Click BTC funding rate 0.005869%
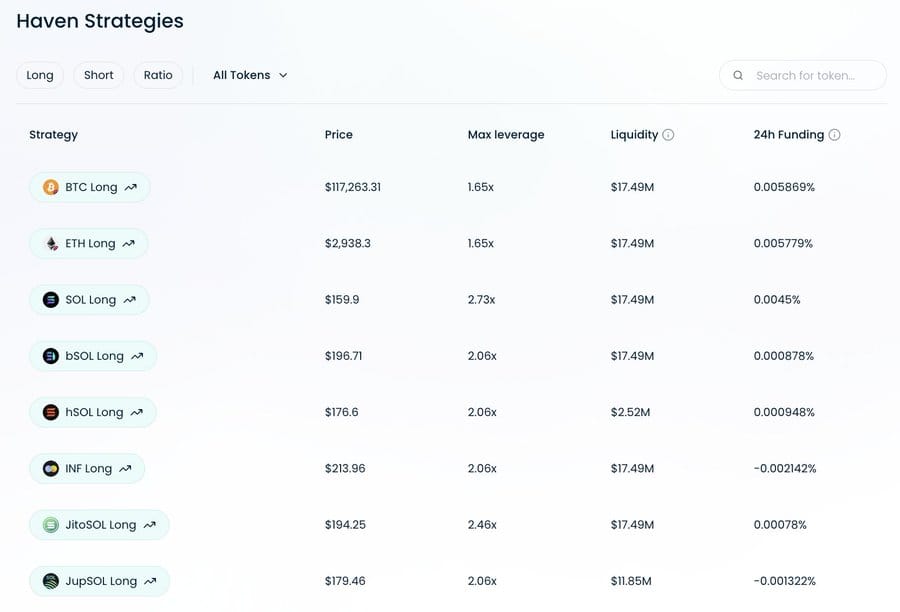 click(784, 187)
